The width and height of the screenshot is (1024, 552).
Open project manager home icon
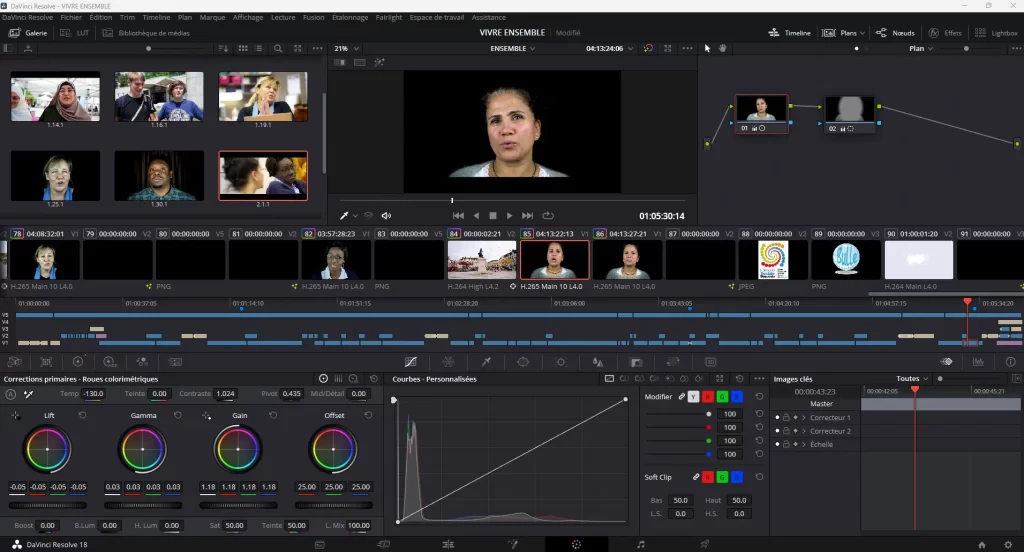click(x=982, y=545)
